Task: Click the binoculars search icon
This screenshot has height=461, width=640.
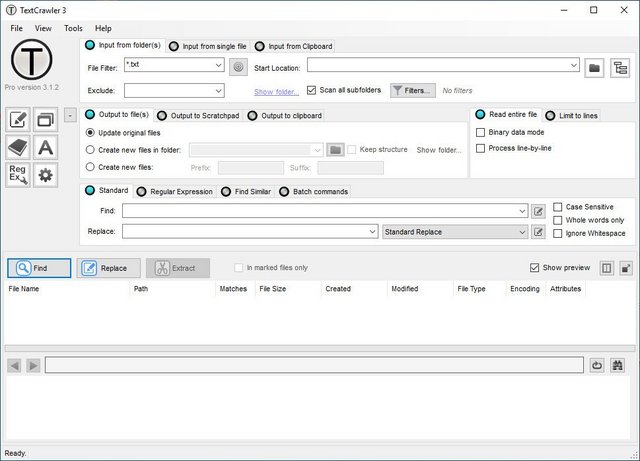Action: [x=618, y=365]
